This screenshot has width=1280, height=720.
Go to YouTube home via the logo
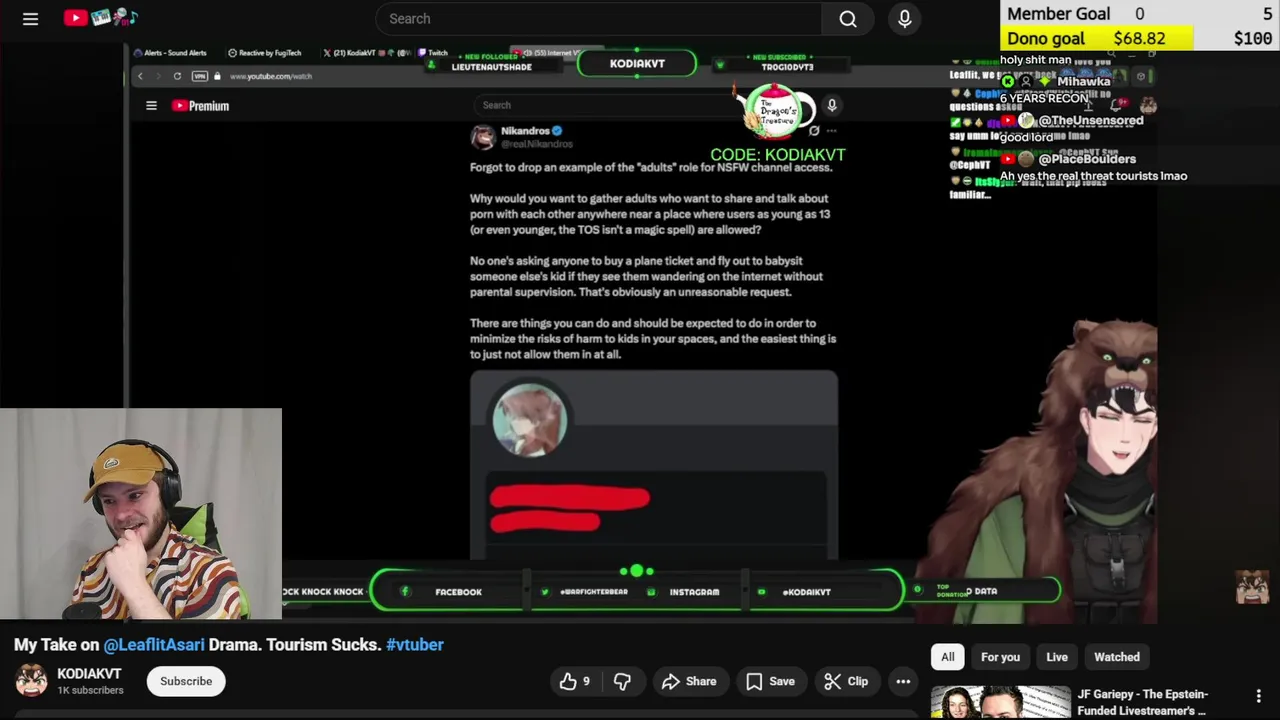pyautogui.click(x=101, y=18)
